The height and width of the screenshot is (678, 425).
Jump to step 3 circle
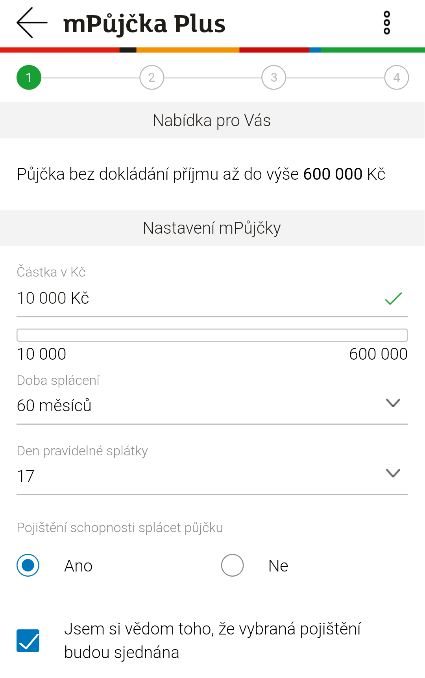(274, 77)
